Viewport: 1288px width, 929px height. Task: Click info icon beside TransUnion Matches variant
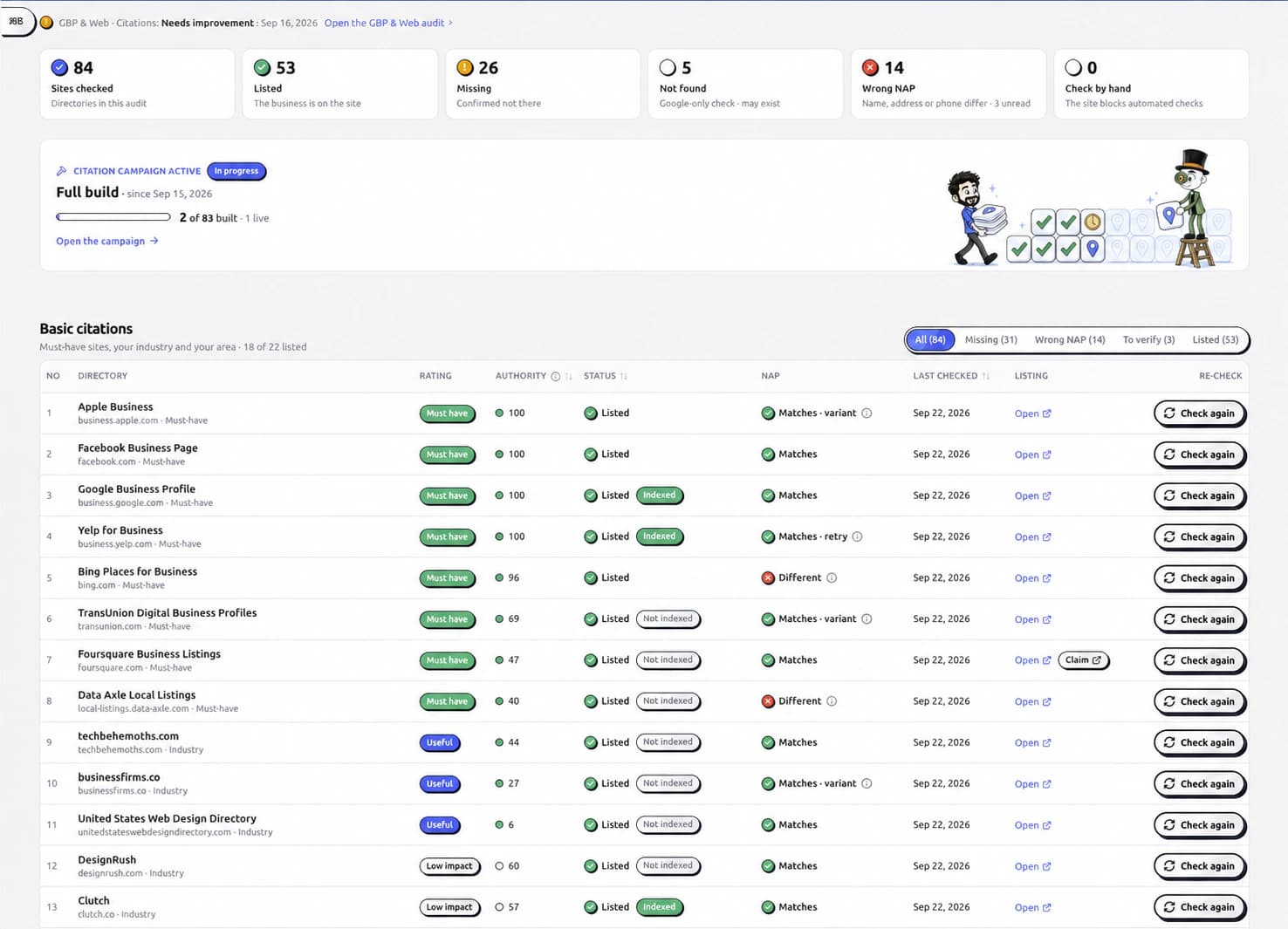coord(867,619)
